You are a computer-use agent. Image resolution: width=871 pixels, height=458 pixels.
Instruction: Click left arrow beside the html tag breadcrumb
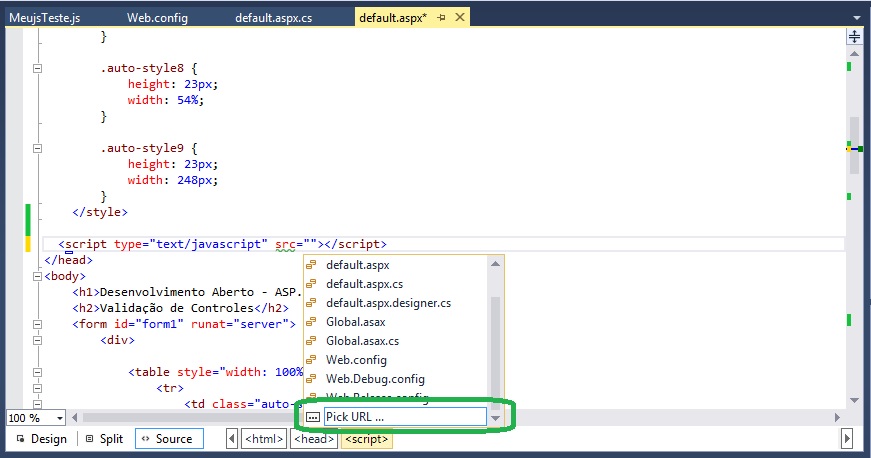tap(232, 439)
